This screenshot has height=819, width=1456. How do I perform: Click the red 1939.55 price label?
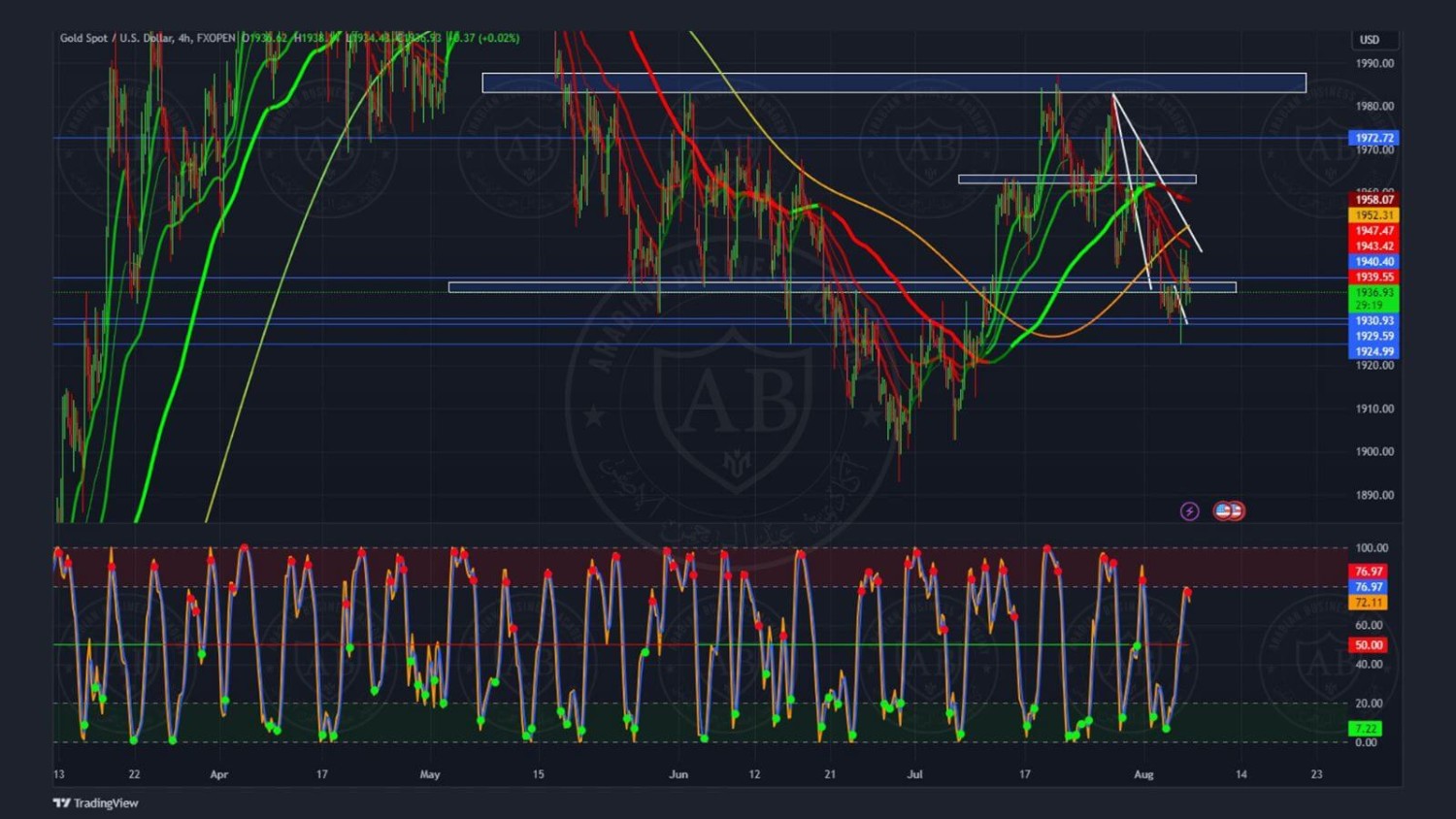1373,278
